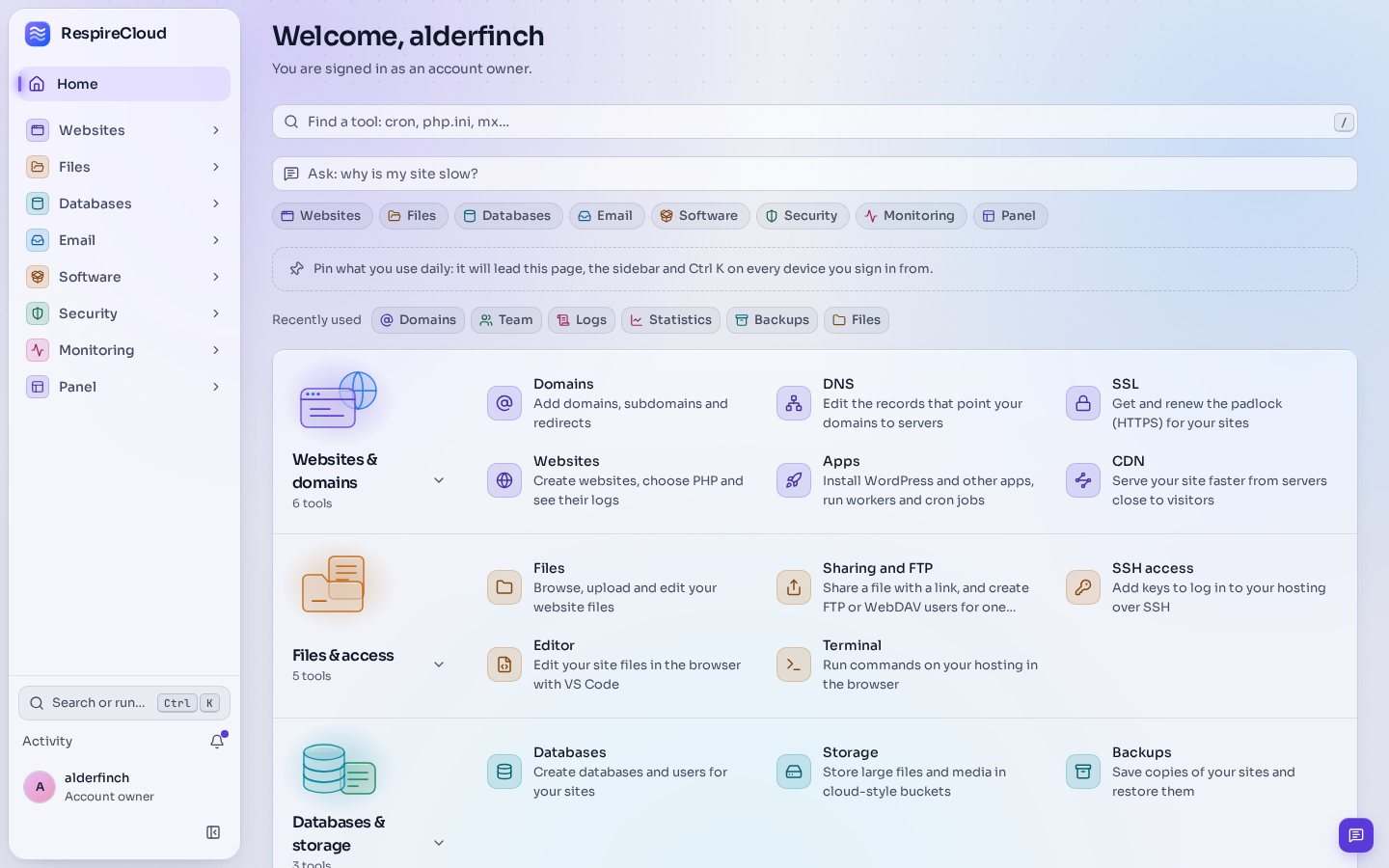1389x868 pixels.
Task: Open the Sharing and FTP icon
Action: pyautogui.click(x=794, y=587)
